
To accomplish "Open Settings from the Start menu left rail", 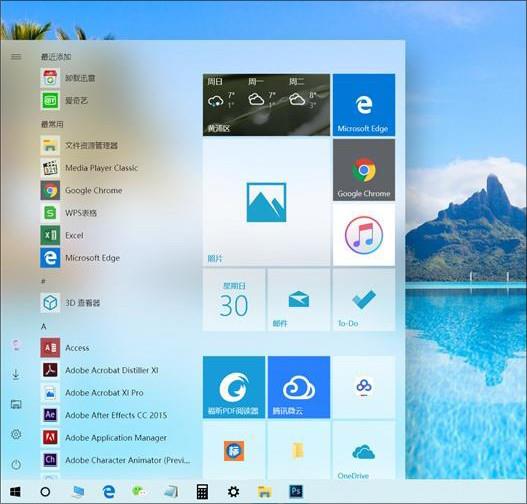I will tap(16, 434).
